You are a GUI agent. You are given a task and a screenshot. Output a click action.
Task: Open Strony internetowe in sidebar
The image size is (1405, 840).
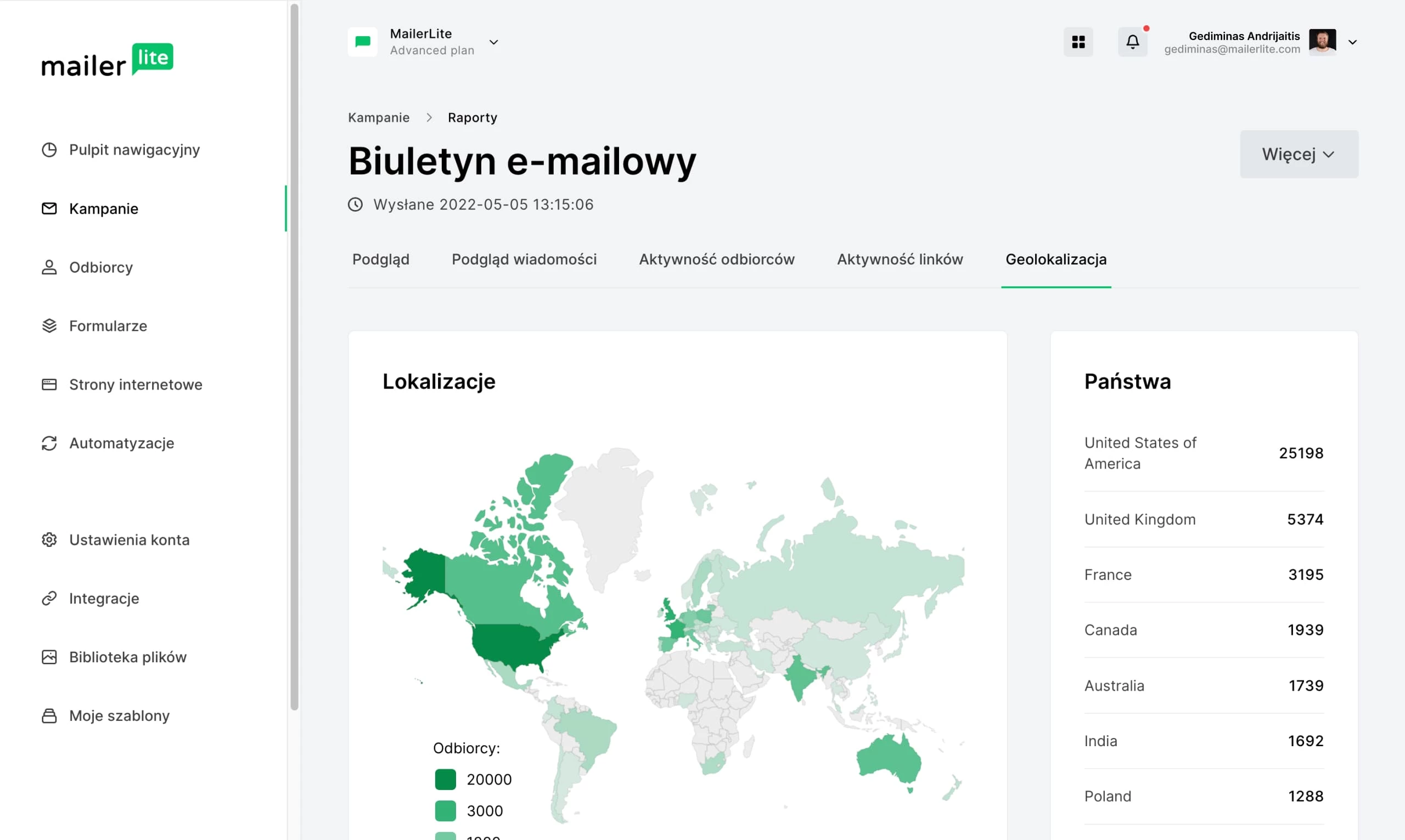[x=136, y=385]
